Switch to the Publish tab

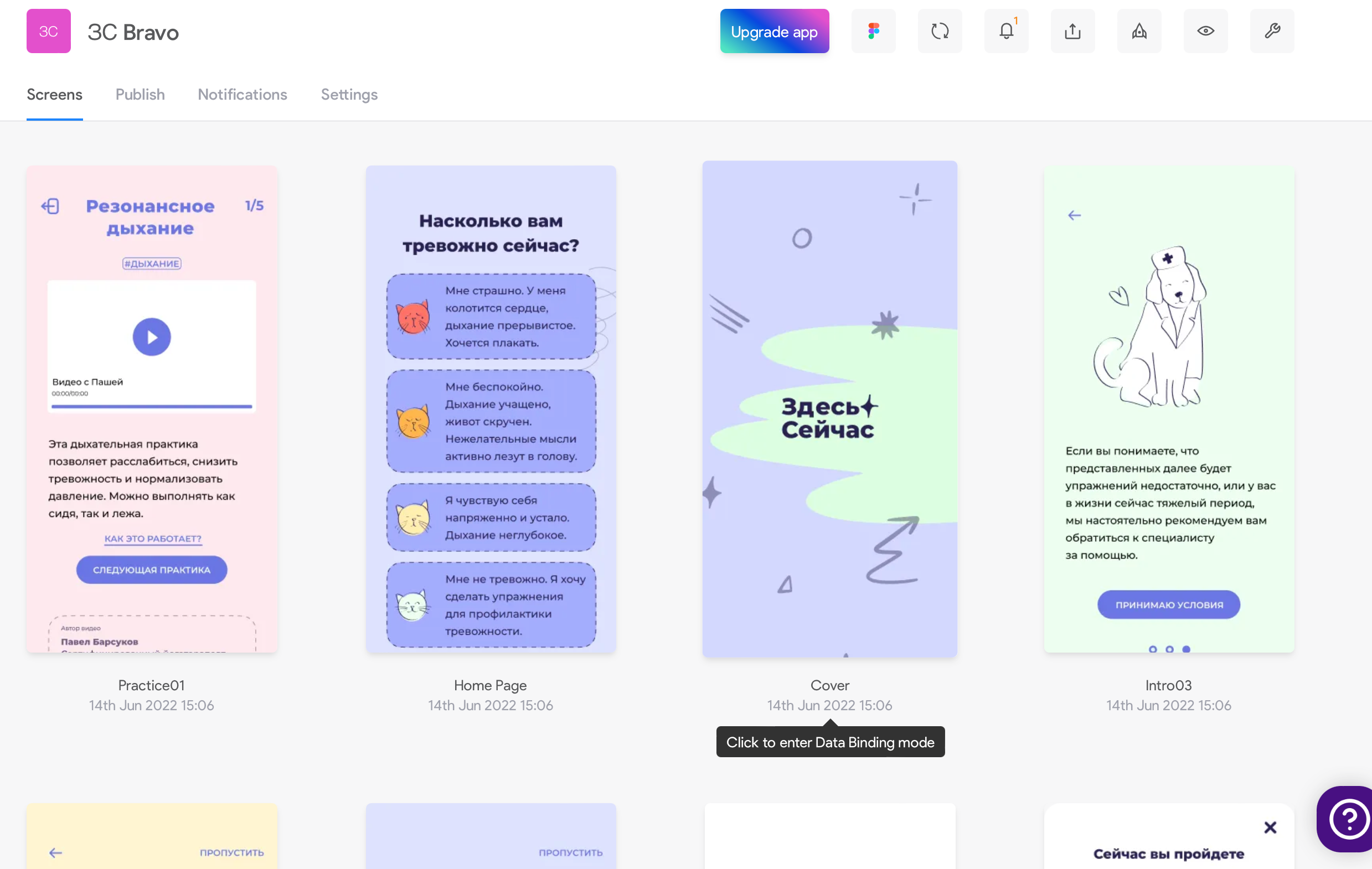click(x=140, y=95)
